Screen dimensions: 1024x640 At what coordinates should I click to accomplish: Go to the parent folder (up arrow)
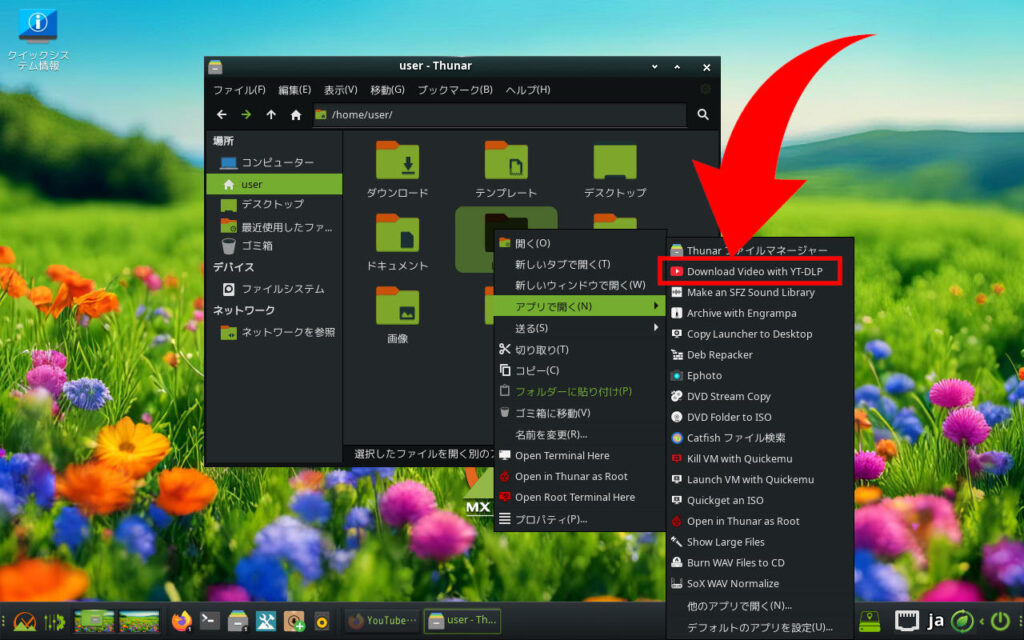point(271,115)
